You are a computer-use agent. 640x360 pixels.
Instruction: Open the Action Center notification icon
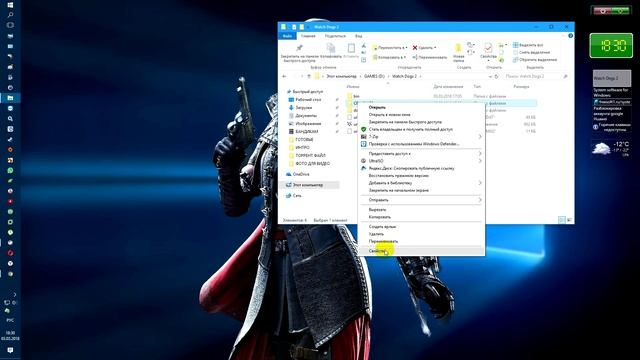[10, 350]
